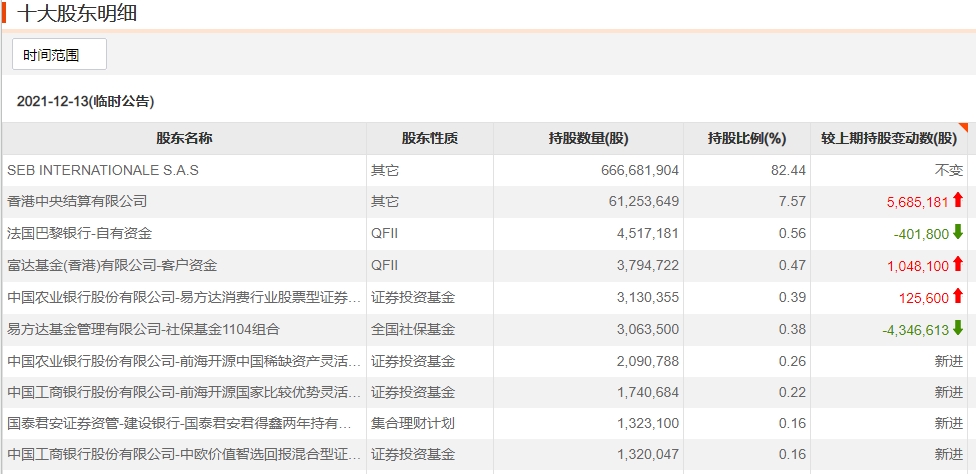
Task: Click 证券投资基金 in the 3,130,355 row
Action: pyautogui.click(x=413, y=298)
